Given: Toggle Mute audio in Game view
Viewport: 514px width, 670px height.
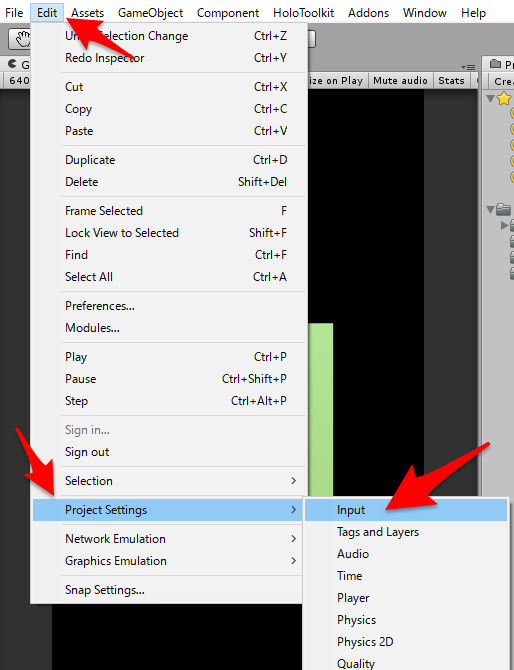Looking at the screenshot, I should coord(400,81).
